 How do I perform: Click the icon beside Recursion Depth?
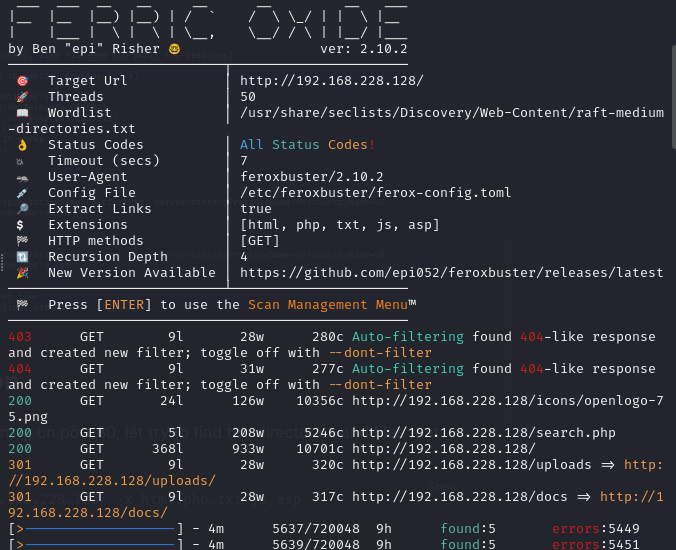22,257
